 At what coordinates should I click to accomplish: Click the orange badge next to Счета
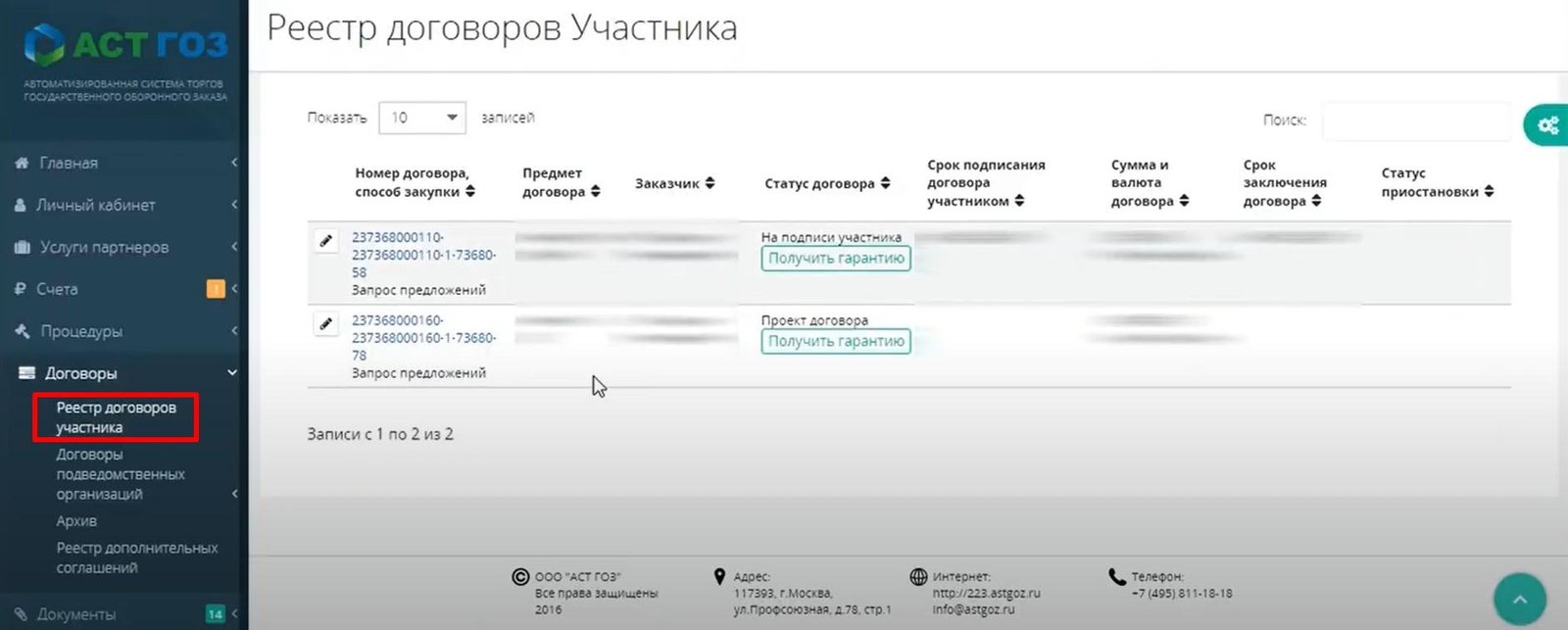coord(216,289)
